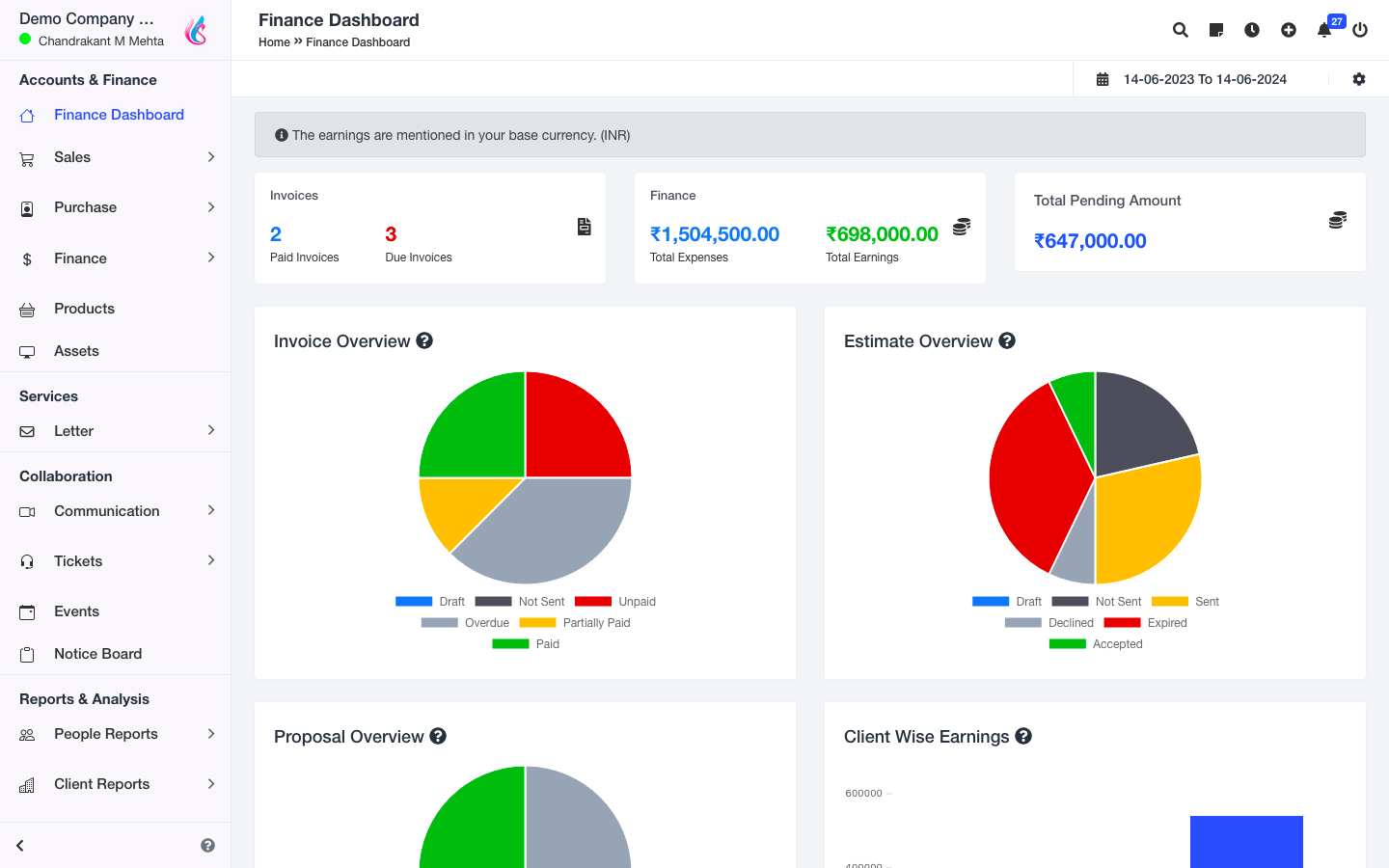This screenshot has width=1389, height=868.
Task: Click the green Paid legend color swatch
Action: [510, 643]
